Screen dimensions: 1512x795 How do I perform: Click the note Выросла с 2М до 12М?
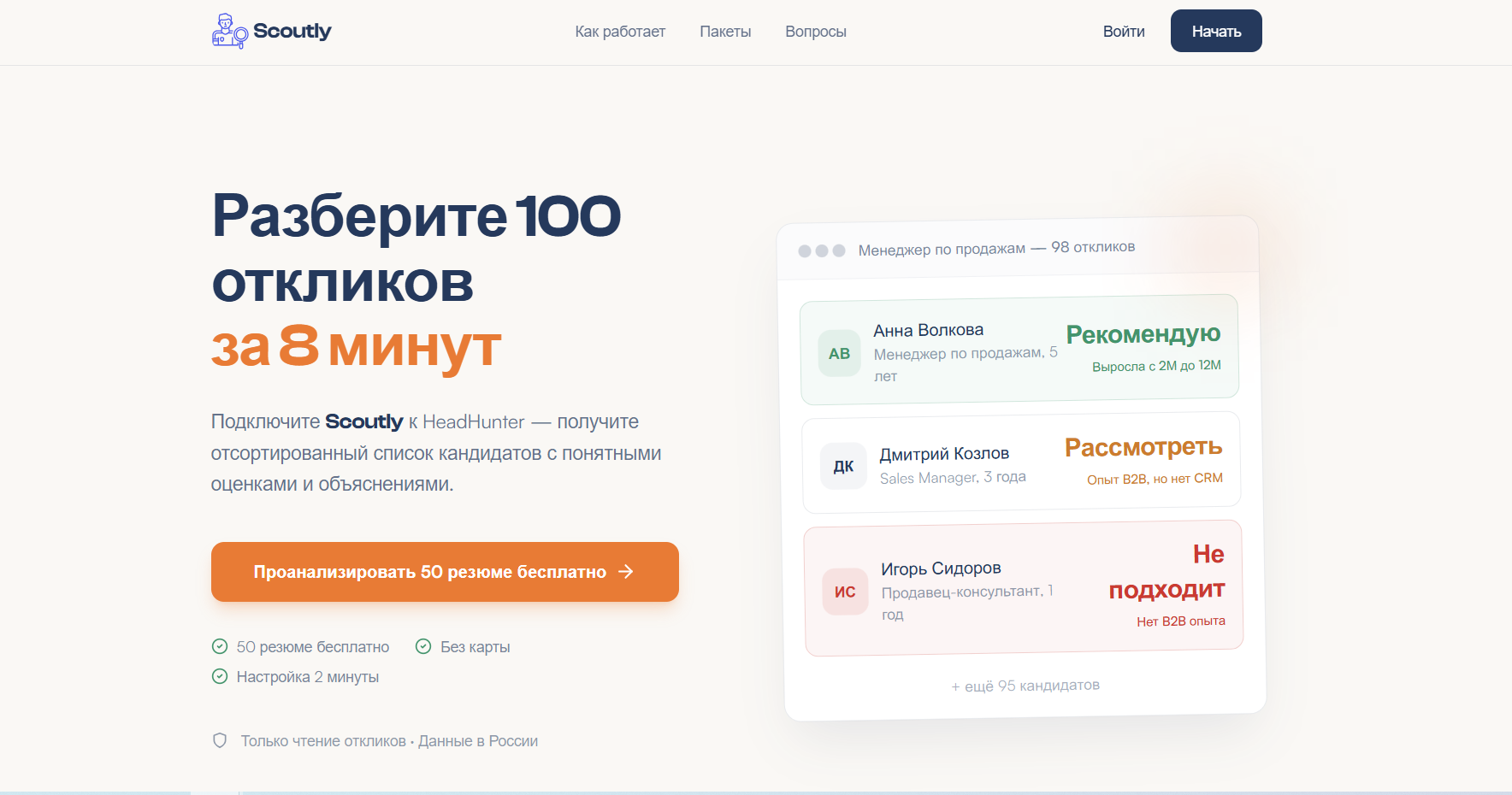[1156, 366]
